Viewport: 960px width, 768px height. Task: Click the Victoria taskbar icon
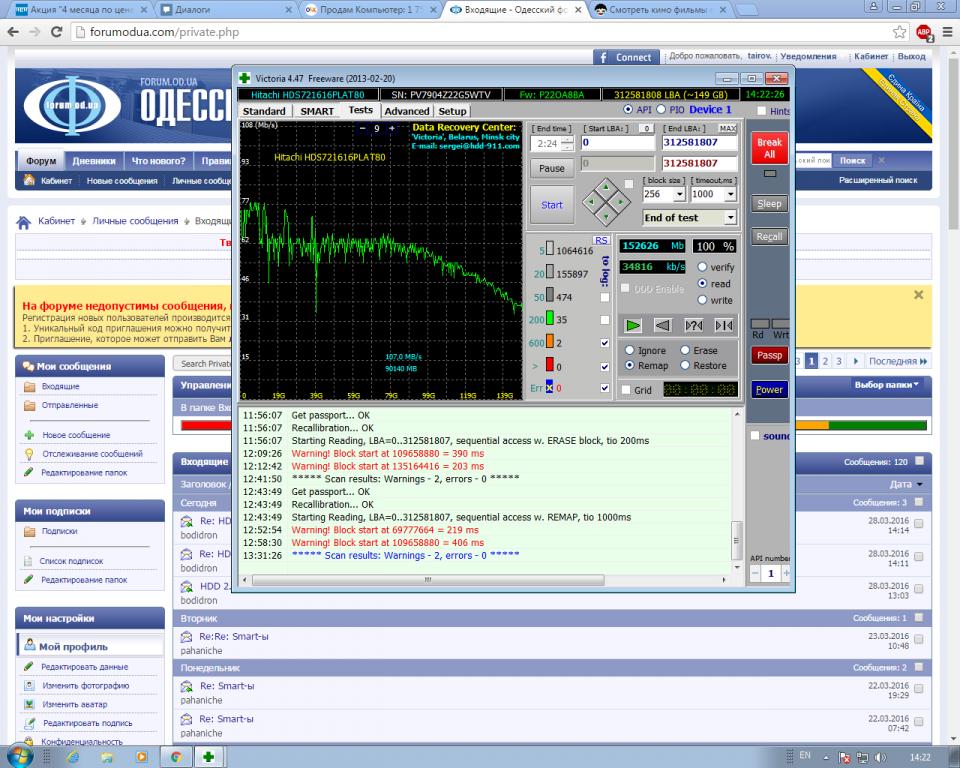point(209,757)
